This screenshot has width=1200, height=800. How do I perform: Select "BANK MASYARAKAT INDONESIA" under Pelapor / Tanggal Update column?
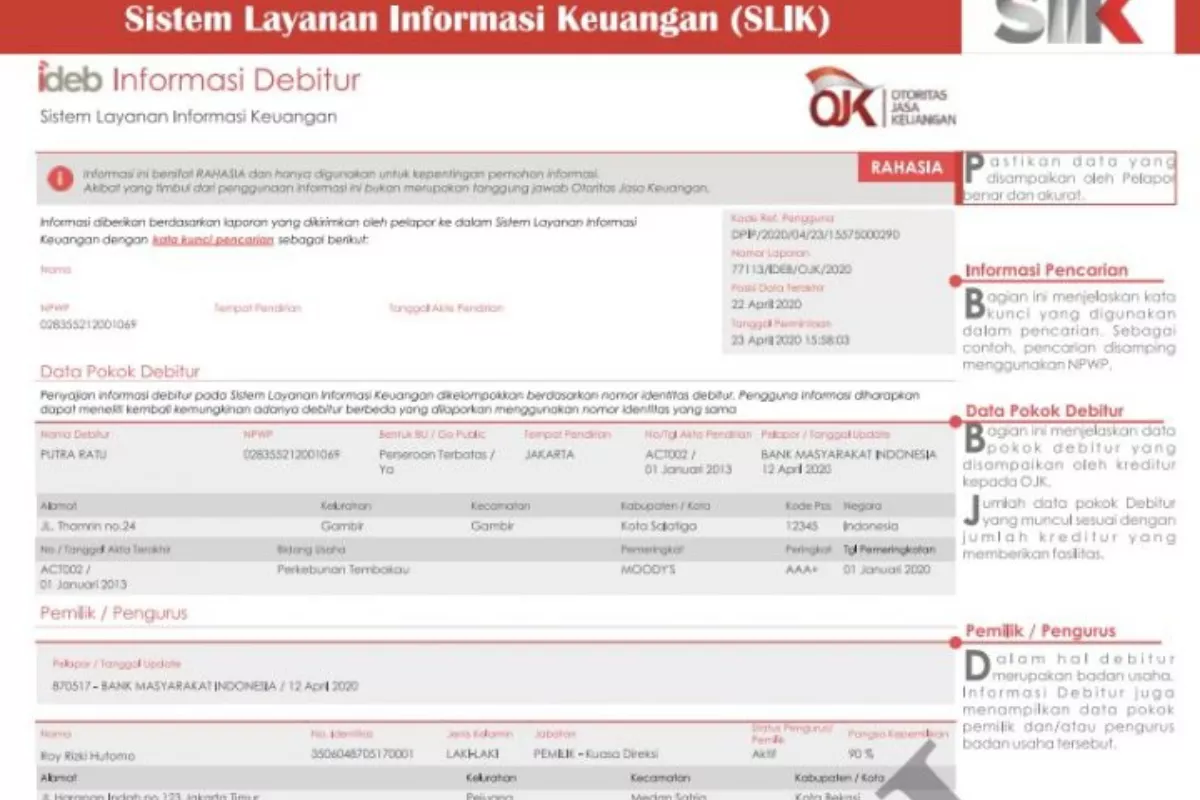(849, 454)
